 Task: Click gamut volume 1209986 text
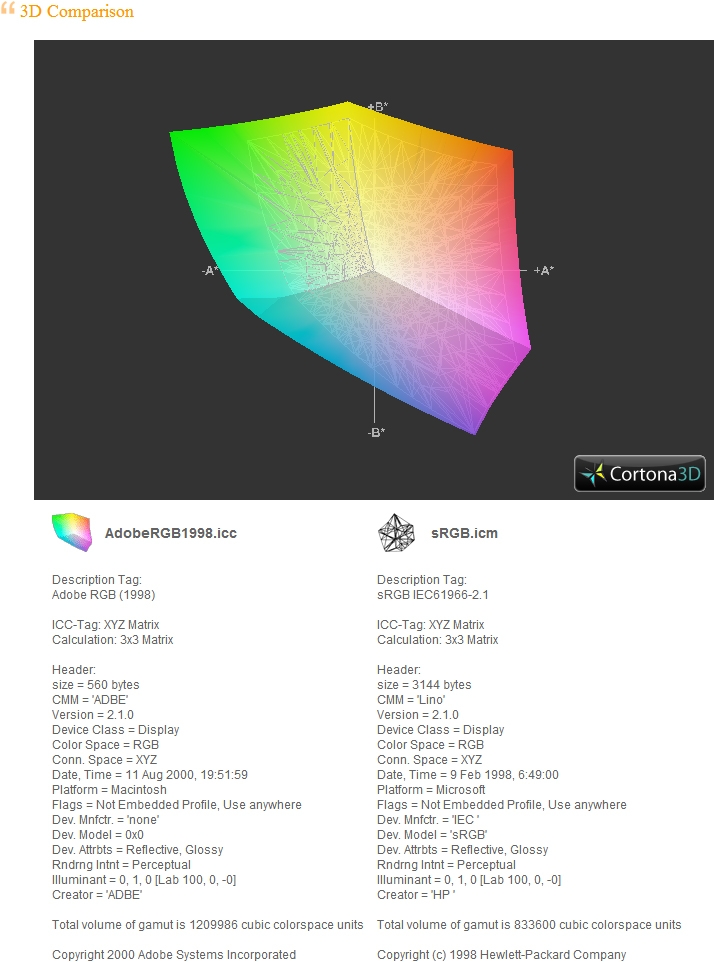tap(207, 925)
